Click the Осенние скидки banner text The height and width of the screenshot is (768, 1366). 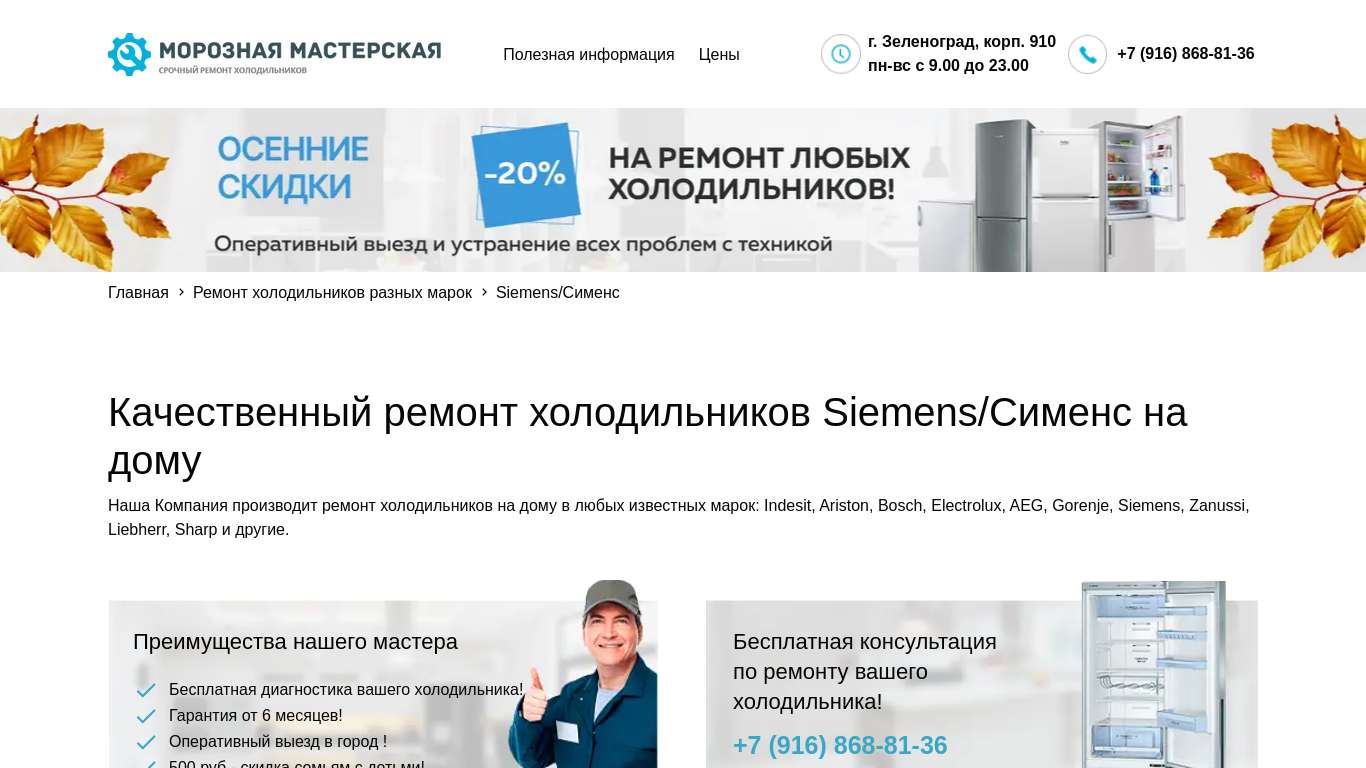(293, 168)
